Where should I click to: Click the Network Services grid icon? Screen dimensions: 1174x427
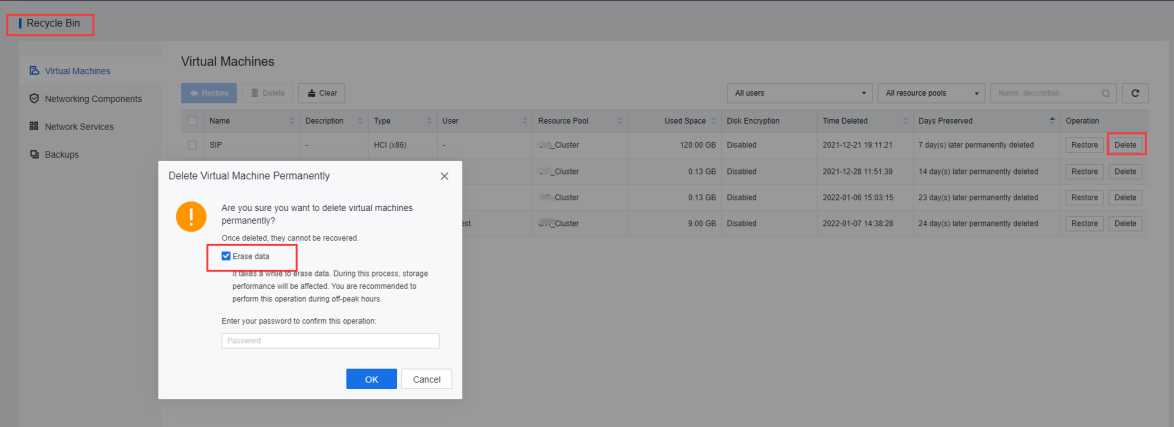34,127
